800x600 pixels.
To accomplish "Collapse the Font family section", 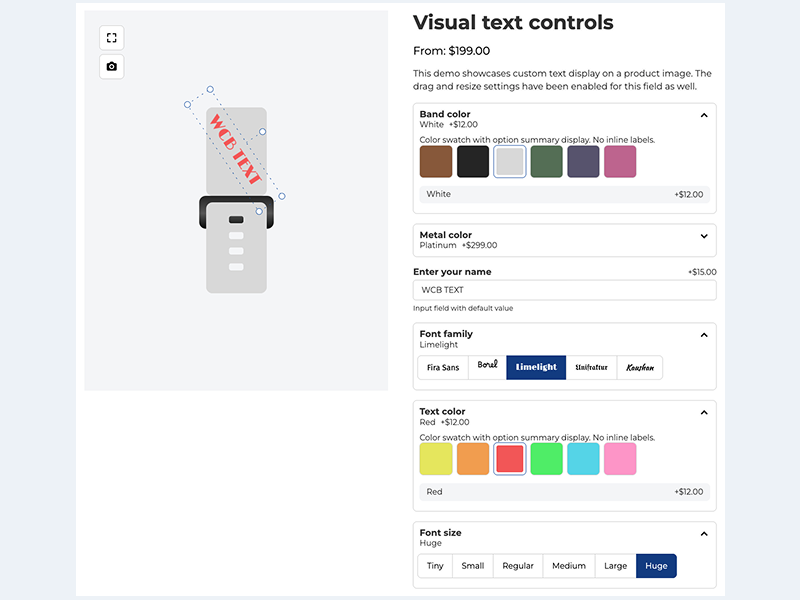I will pos(704,335).
